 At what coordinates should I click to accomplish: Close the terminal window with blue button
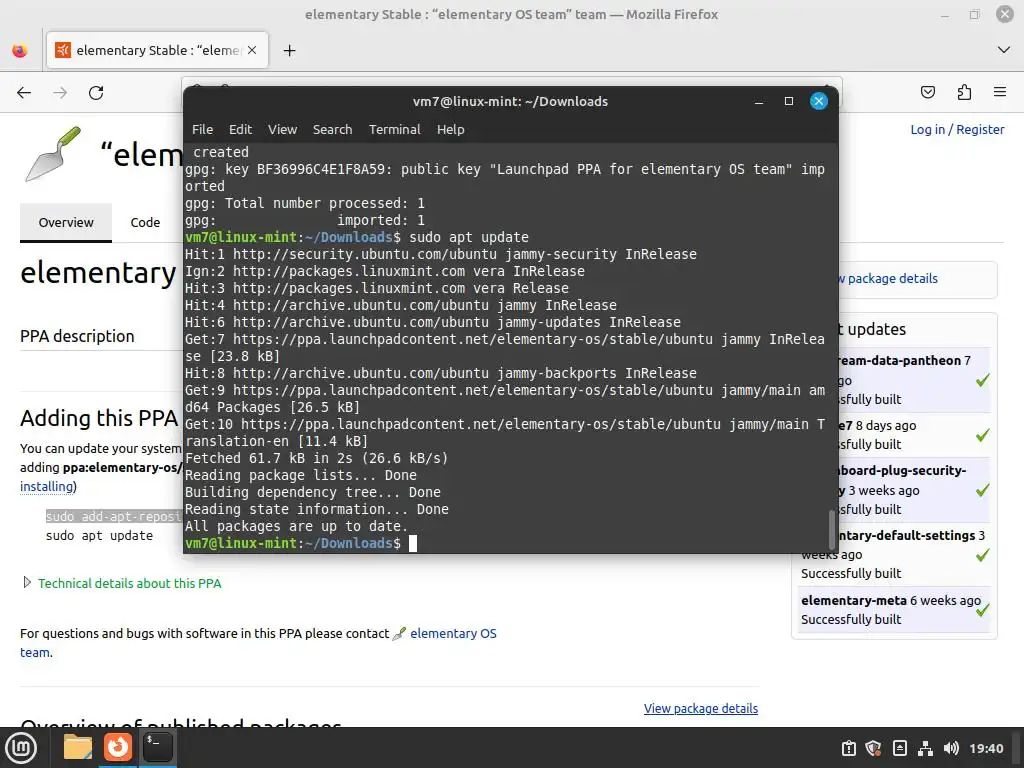click(819, 101)
